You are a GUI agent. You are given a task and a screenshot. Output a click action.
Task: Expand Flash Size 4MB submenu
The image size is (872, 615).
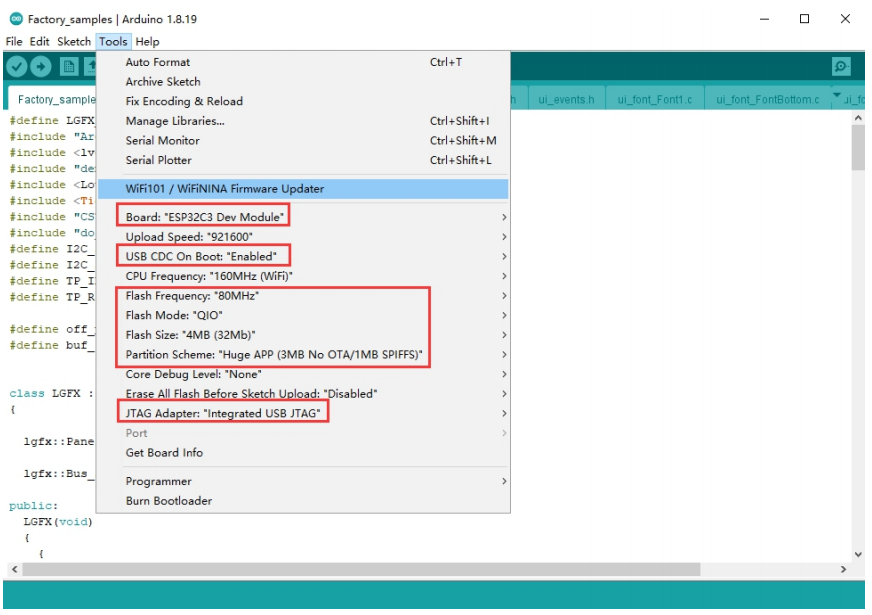click(303, 335)
